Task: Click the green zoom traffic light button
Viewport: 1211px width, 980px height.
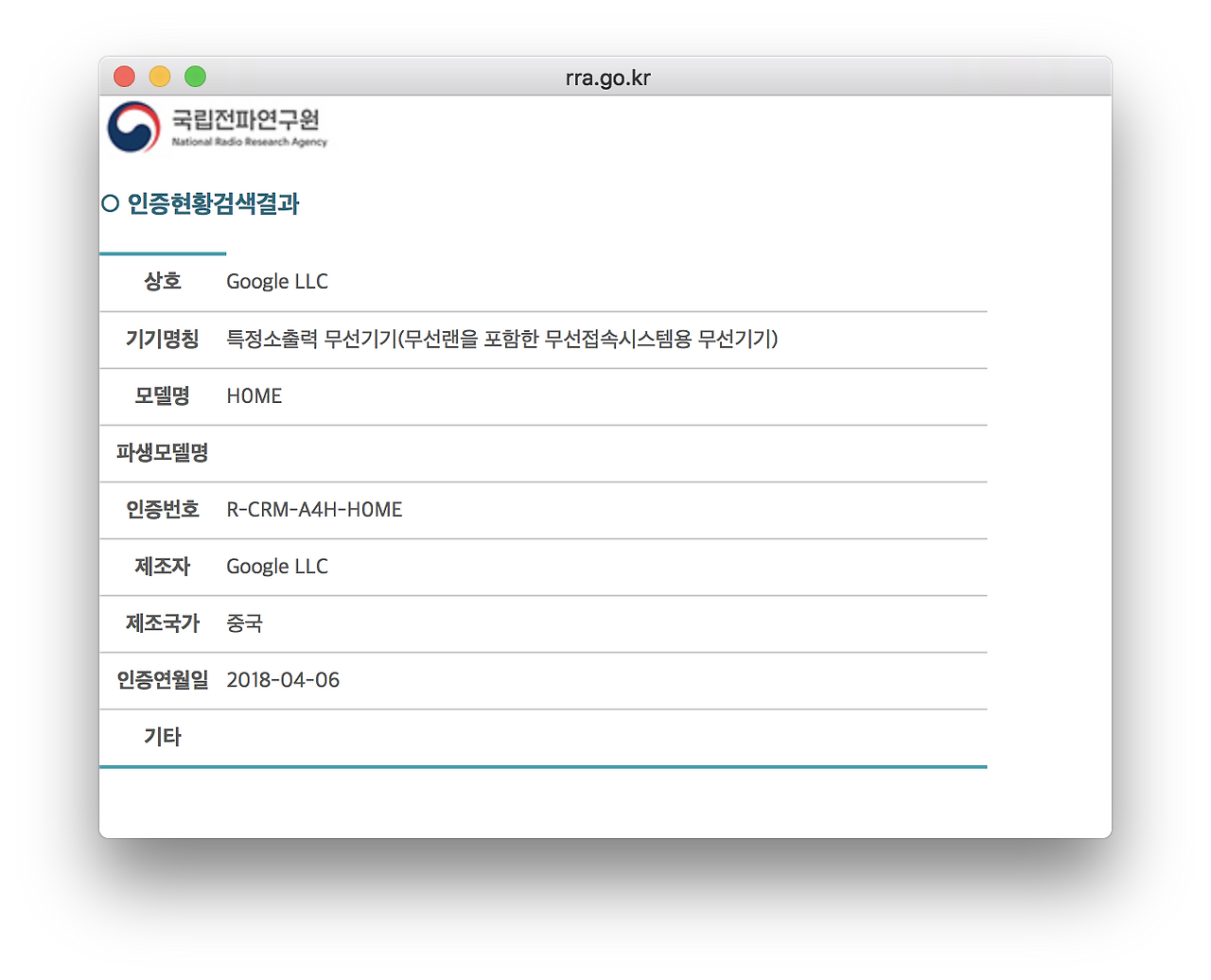Action: pos(195,77)
